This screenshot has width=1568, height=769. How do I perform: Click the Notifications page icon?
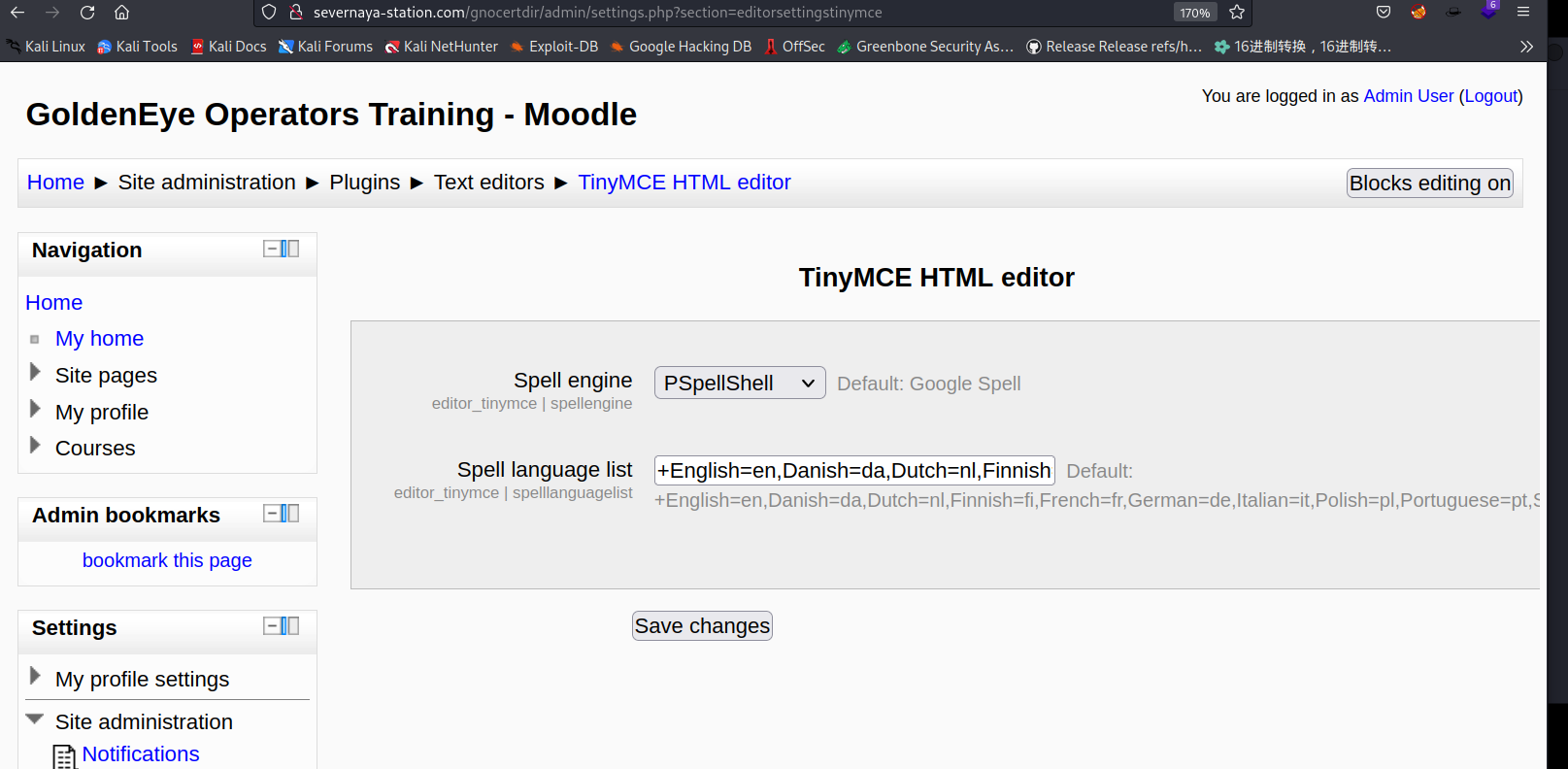point(64,756)
